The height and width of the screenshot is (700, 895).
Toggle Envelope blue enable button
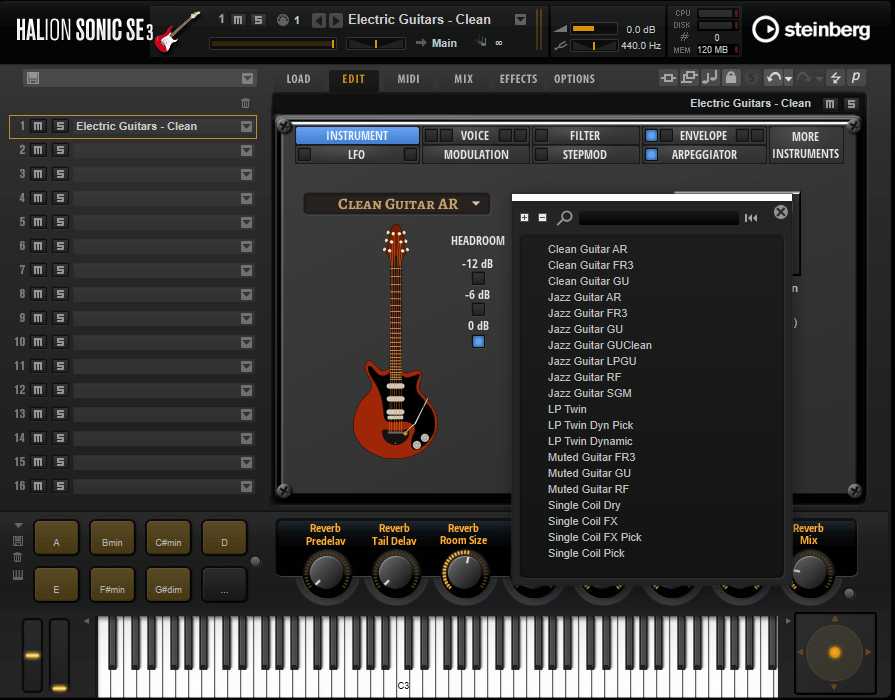651,135
